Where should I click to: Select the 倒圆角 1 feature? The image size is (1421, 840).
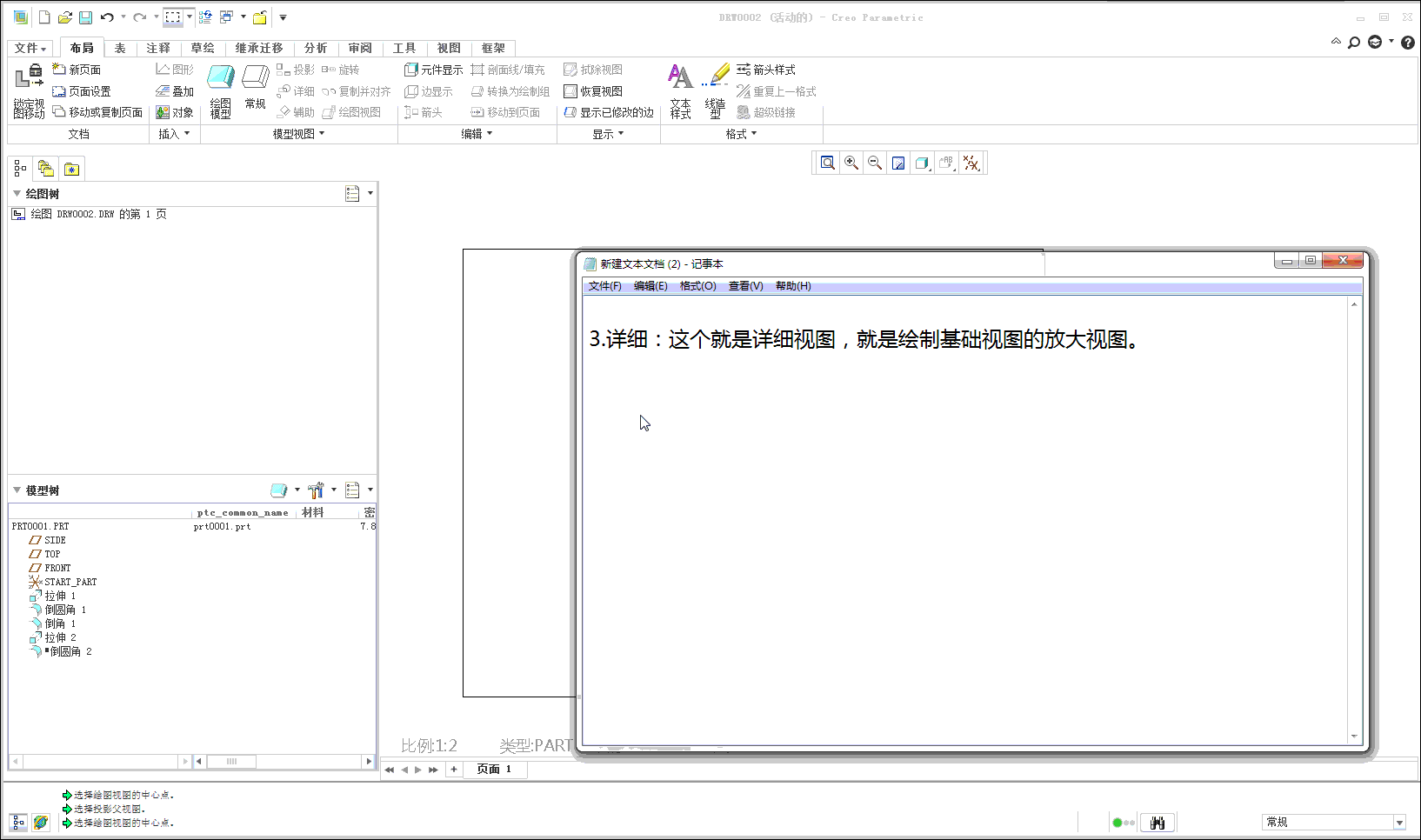click(66, 610)
